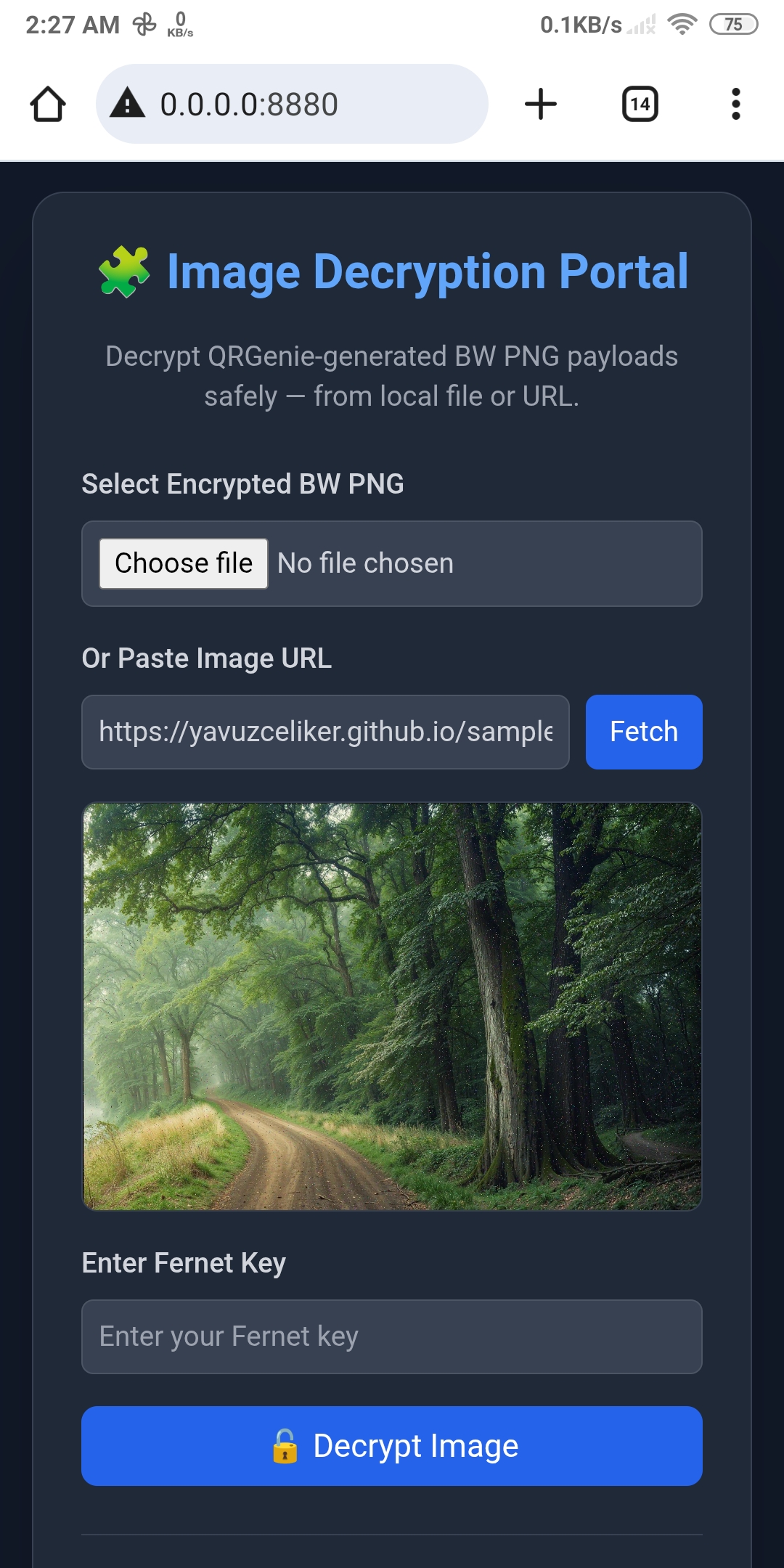The height and width of the screenshot is (1568, 784).
Task: Click the Image Decryption Portal heading
Action: pyautogui.click(x=427, y=271)
